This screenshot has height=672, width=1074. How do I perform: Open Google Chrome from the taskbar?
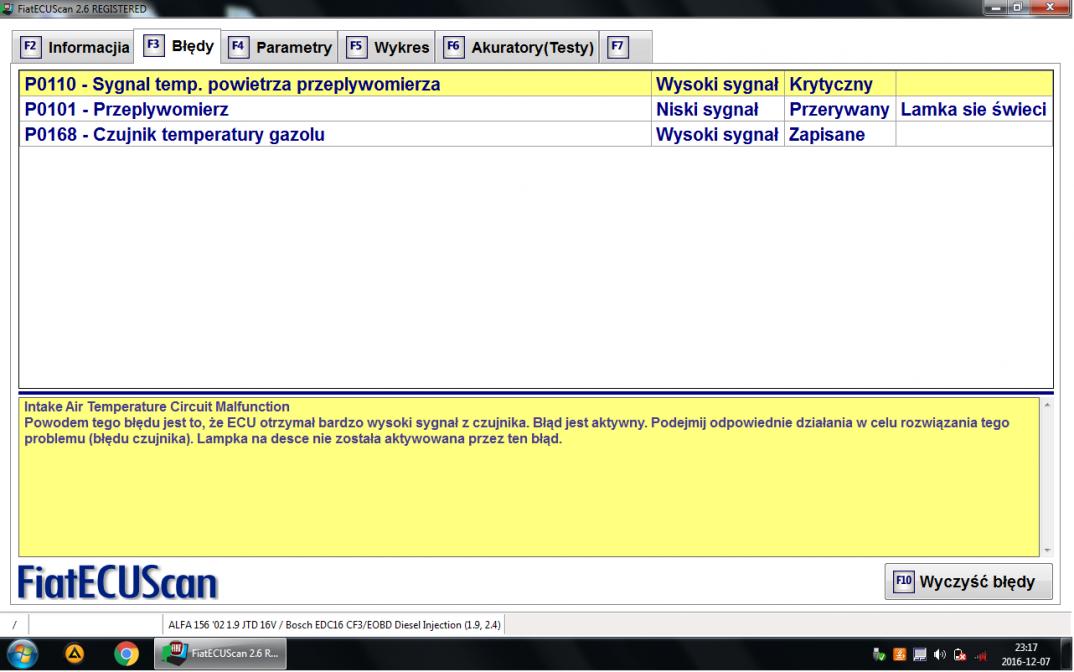(126, 654)
